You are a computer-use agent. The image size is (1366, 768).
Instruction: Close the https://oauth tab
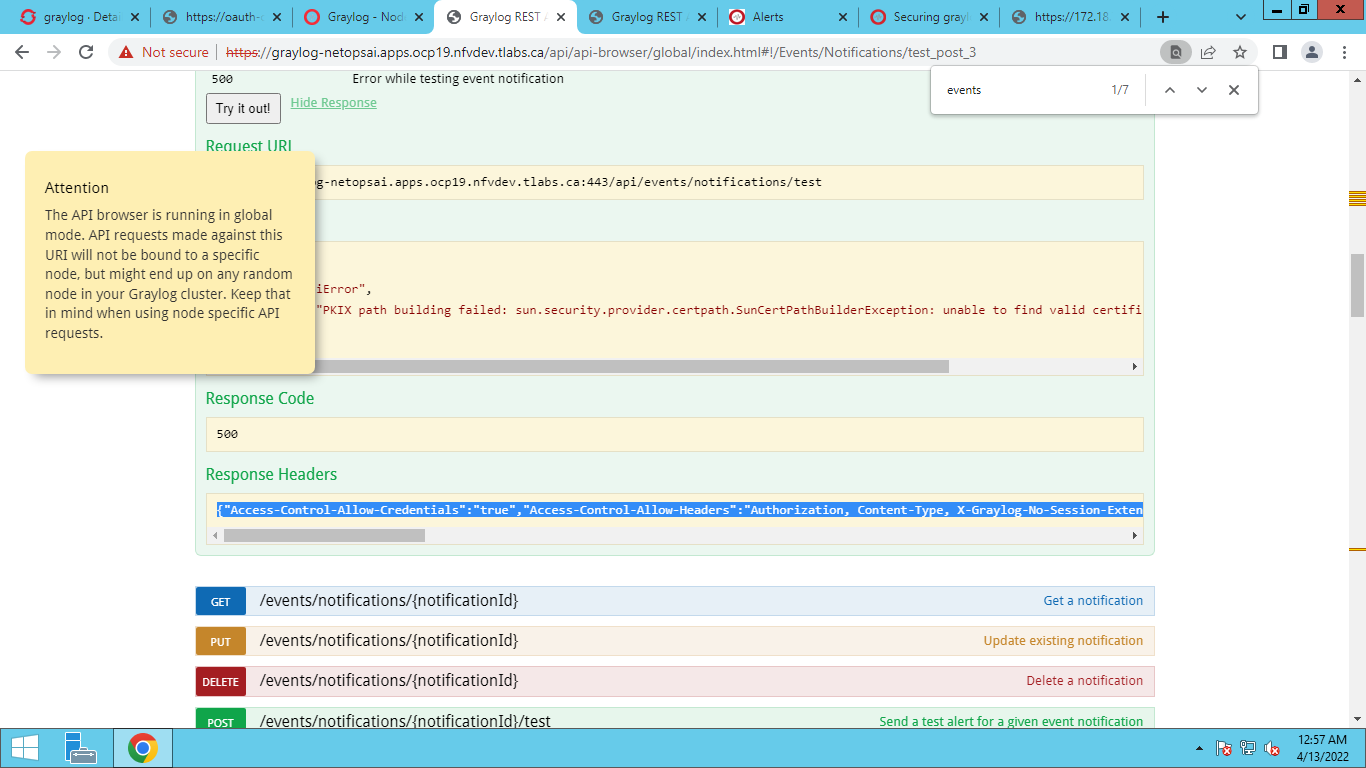tap(276, 17)
